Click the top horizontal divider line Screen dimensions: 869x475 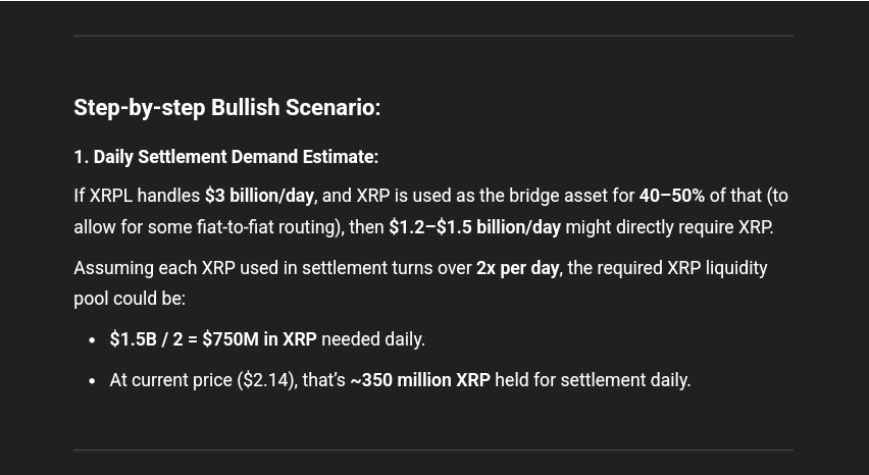tap(433, 36)
